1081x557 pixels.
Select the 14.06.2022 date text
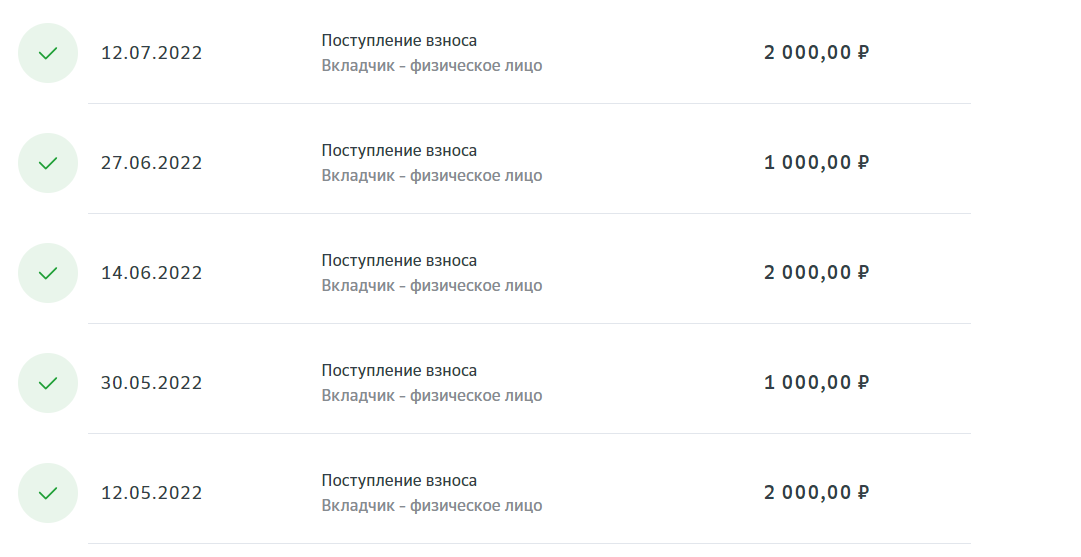pos(152,273)
